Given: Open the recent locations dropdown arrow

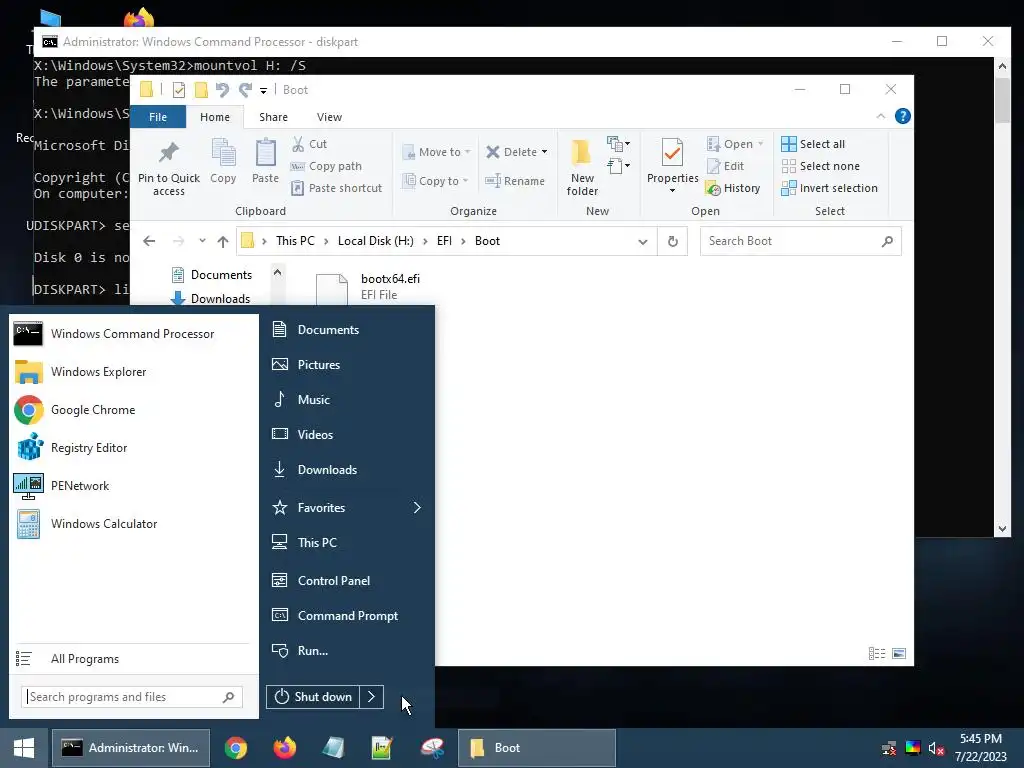Looking at the screenshot, I should click(202, 241).
